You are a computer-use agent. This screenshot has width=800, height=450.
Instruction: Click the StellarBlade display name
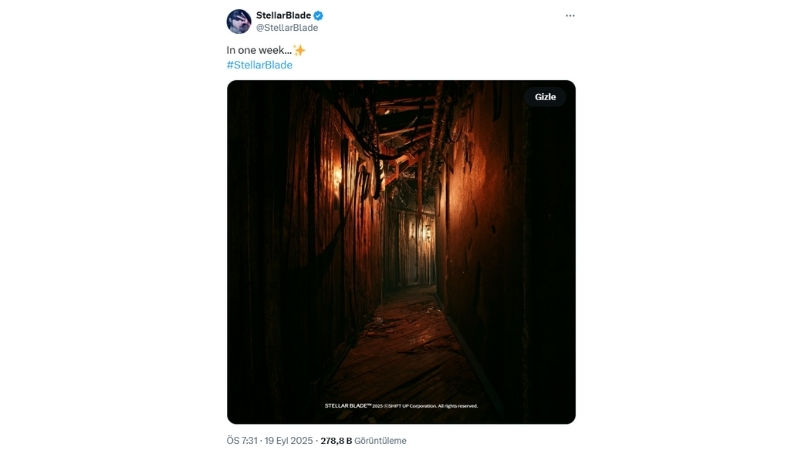pyautogui.click(x=283, y=15)
